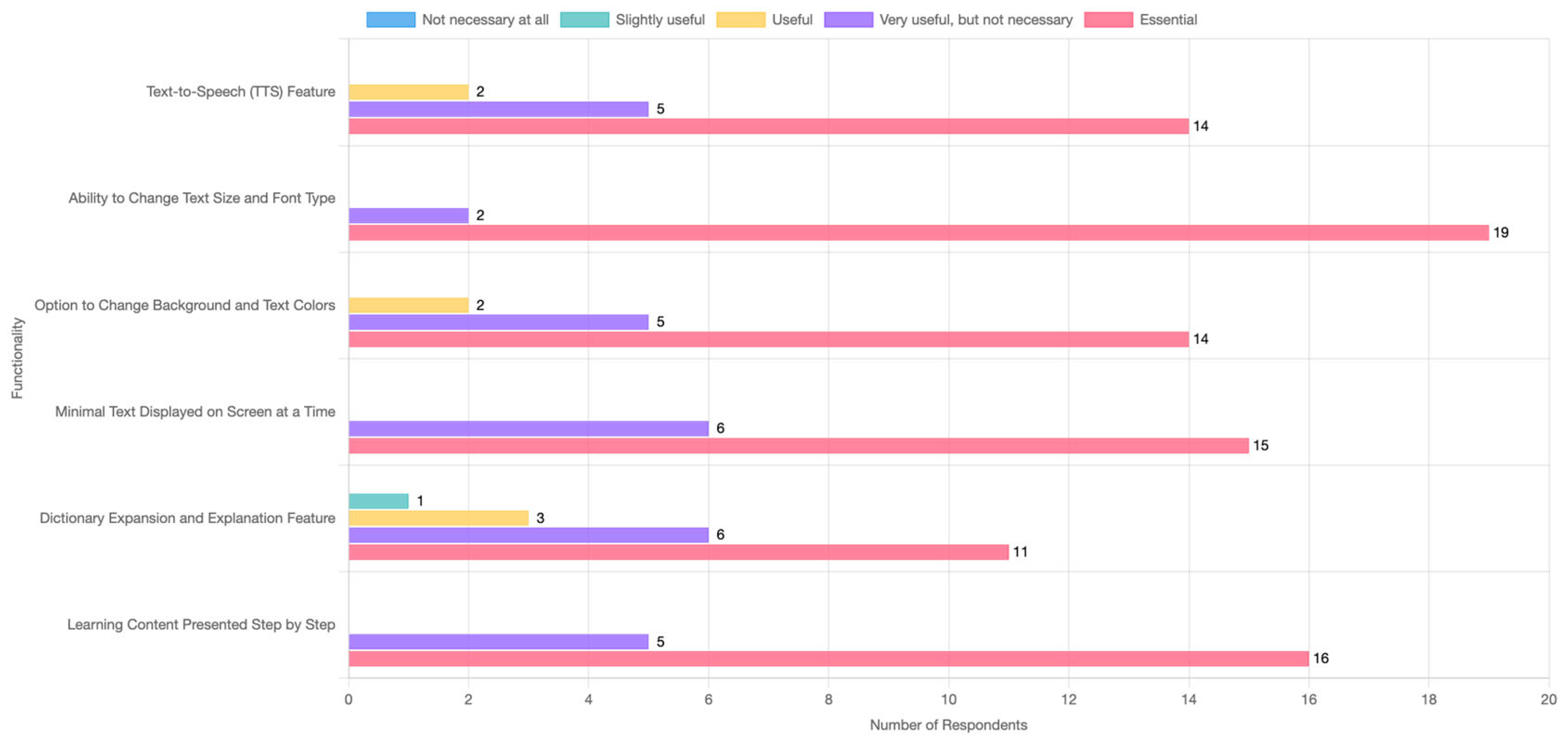
Task: Select the yellow Useful bar valued 3
Action: click(438, 518)
